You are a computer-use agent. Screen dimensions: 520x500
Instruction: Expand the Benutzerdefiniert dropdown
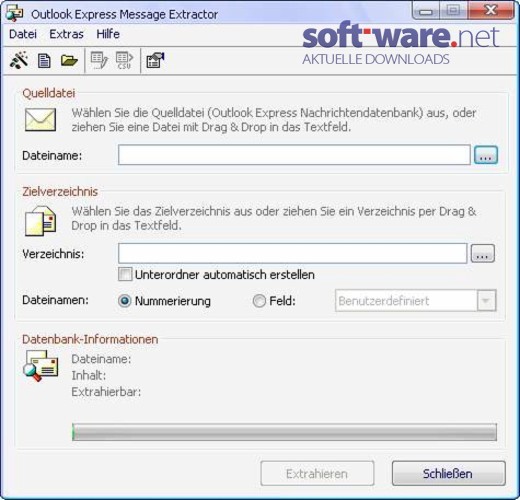coord(486,301)
